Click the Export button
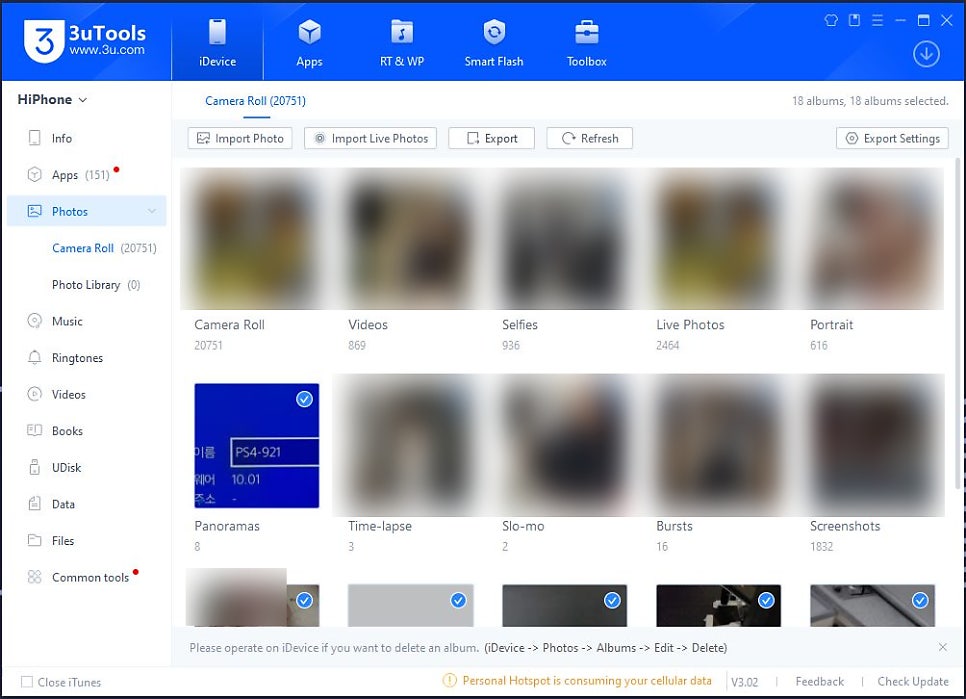 click(x=492, y=138)
